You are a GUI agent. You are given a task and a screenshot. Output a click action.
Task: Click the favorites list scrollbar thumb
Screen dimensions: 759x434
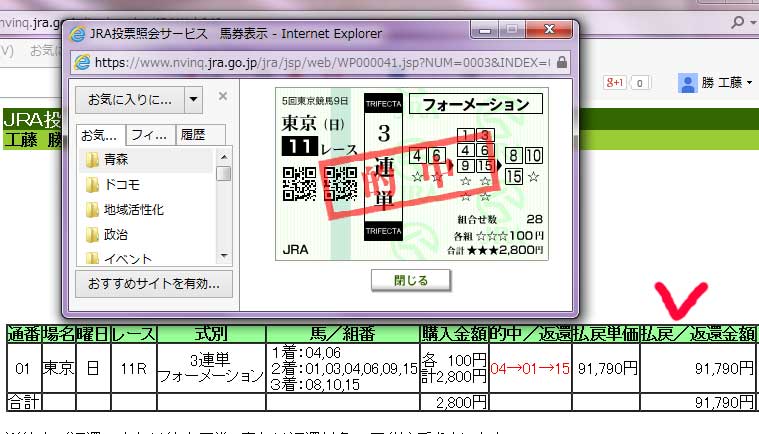pos(224,174)
